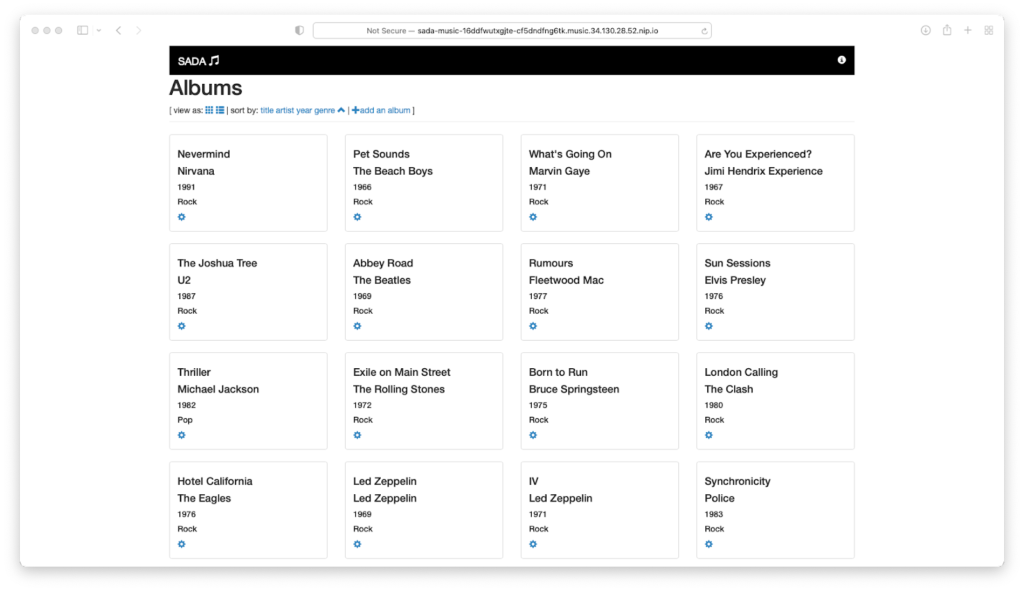Click the privacy shield icon
This screenshot has width=1024, height=591.
(299, 30)
